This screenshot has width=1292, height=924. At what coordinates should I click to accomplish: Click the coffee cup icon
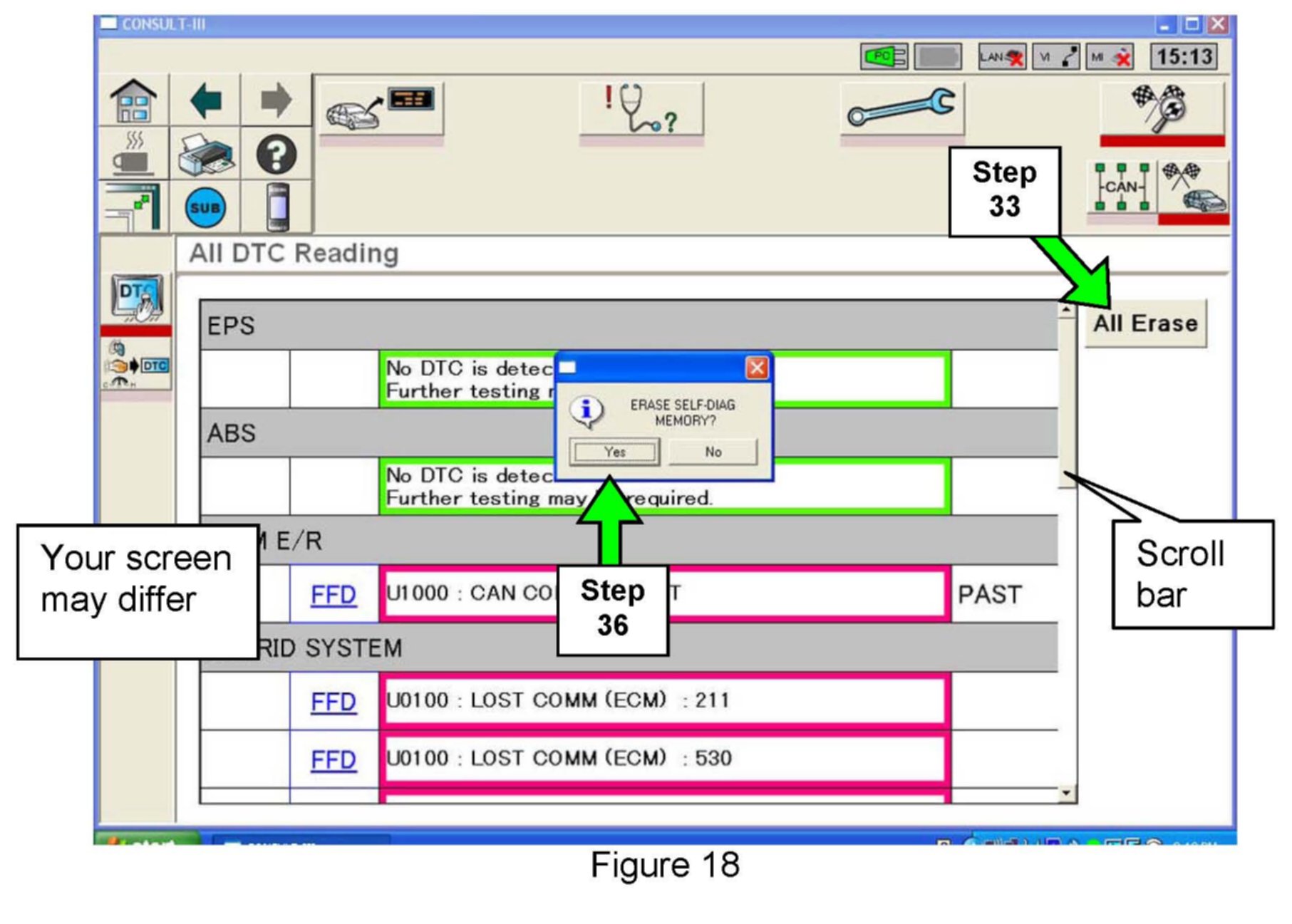(133, 155)
